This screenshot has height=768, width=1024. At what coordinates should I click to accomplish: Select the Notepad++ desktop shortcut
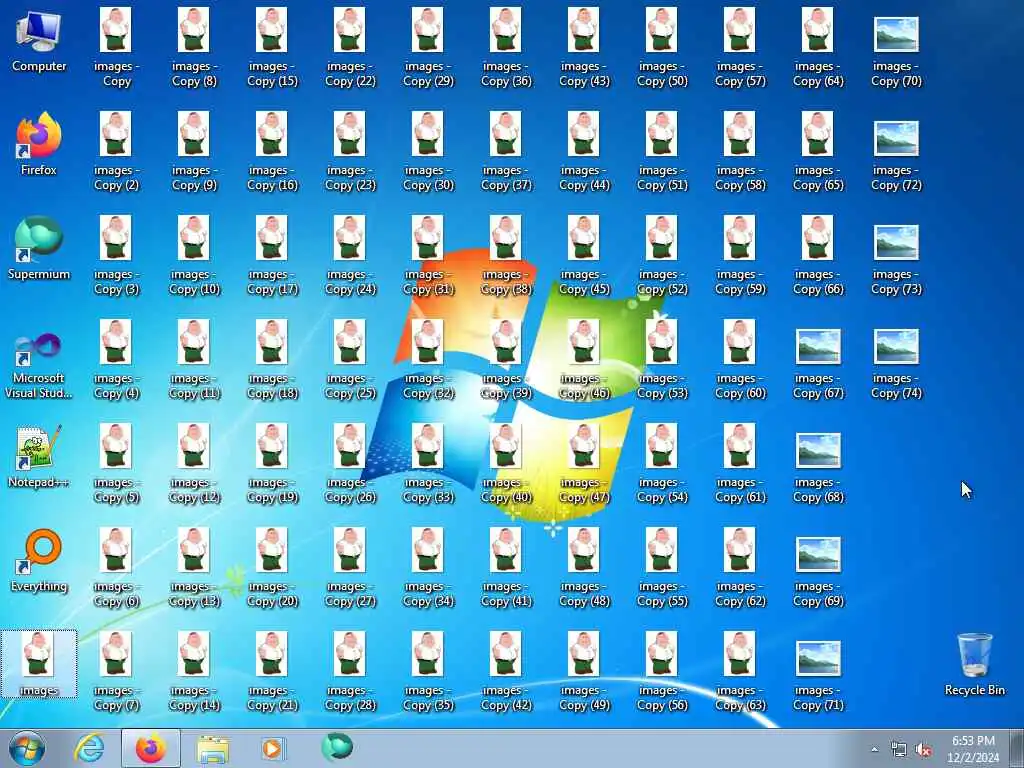point(39,457)
